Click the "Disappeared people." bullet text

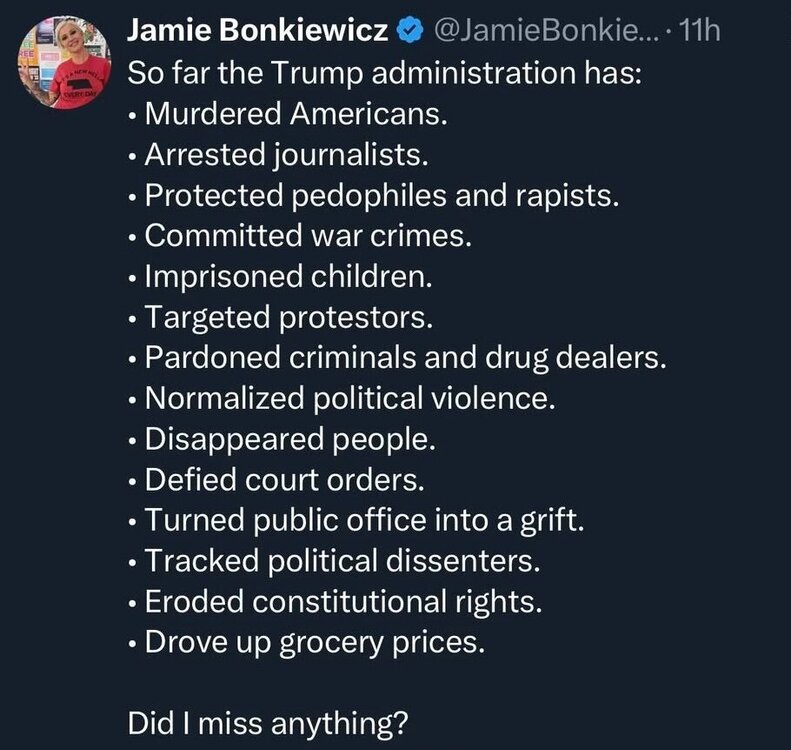coord(291,439)
